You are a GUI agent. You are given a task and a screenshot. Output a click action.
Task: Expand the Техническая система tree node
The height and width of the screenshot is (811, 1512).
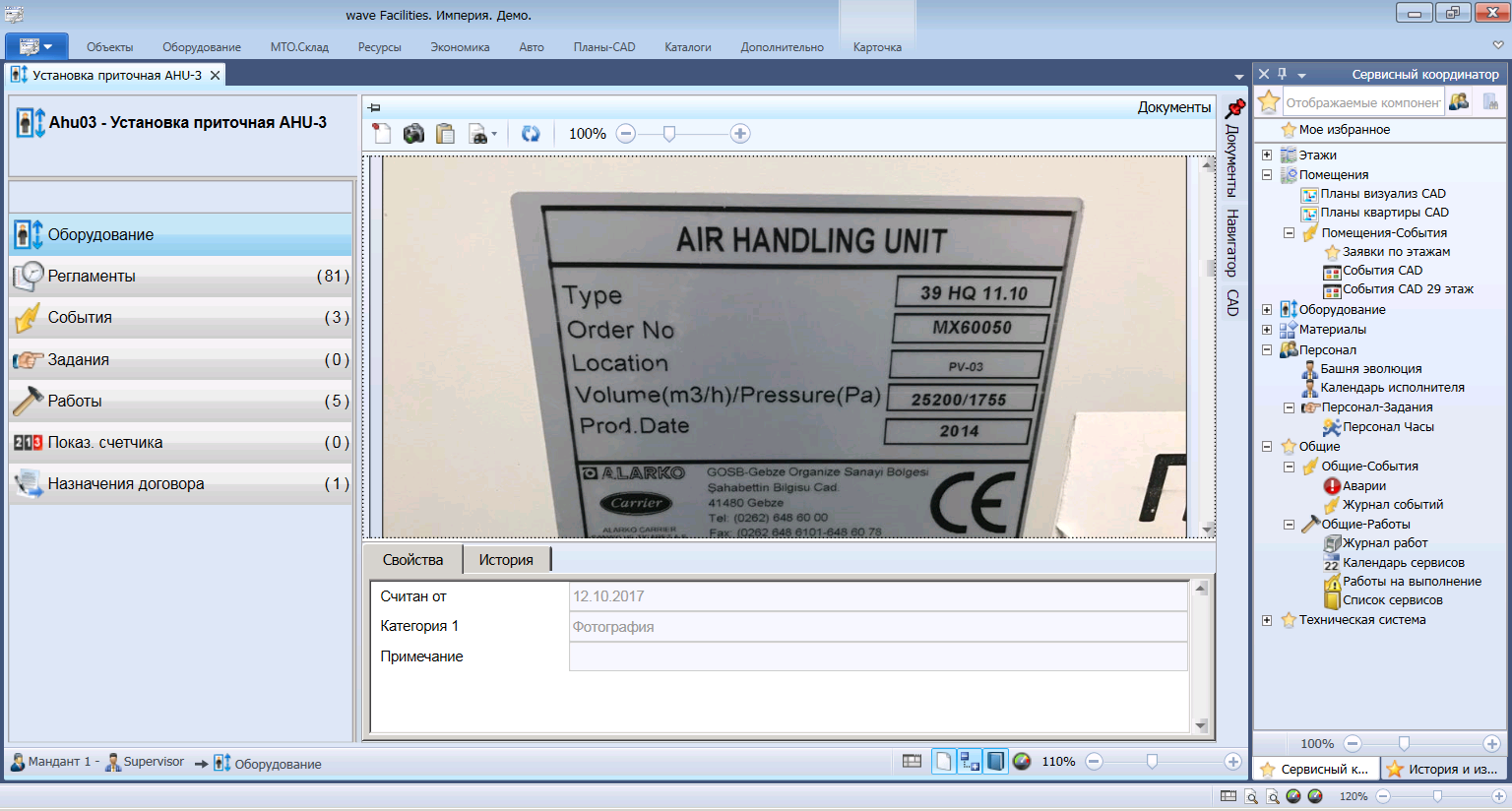(1268, 620)
